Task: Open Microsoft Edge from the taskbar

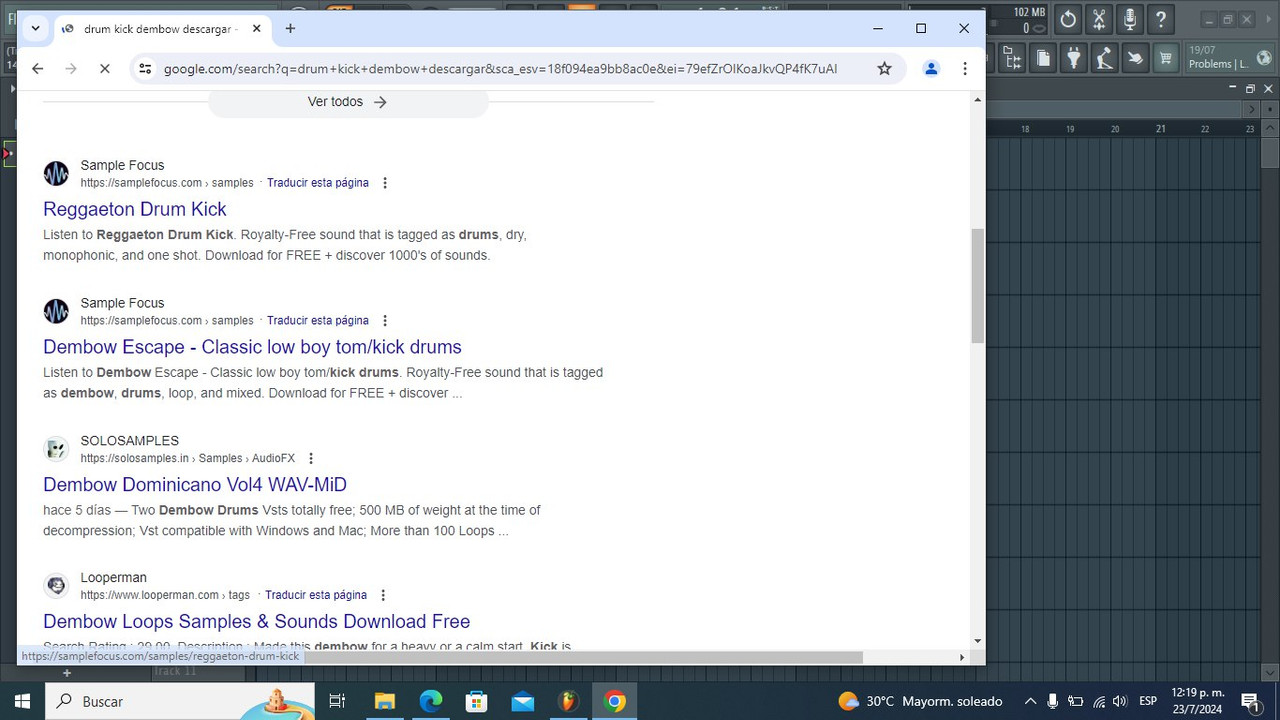Action: [430, 701]
